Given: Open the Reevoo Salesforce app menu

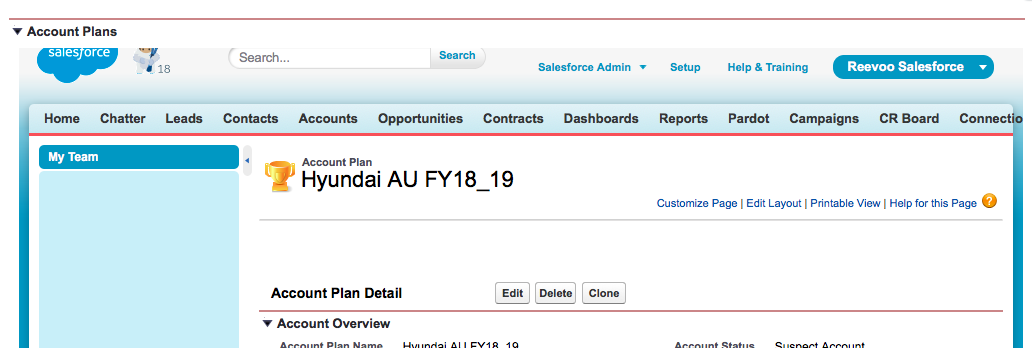Looking at the screenshot, I should tap(913, 67).
